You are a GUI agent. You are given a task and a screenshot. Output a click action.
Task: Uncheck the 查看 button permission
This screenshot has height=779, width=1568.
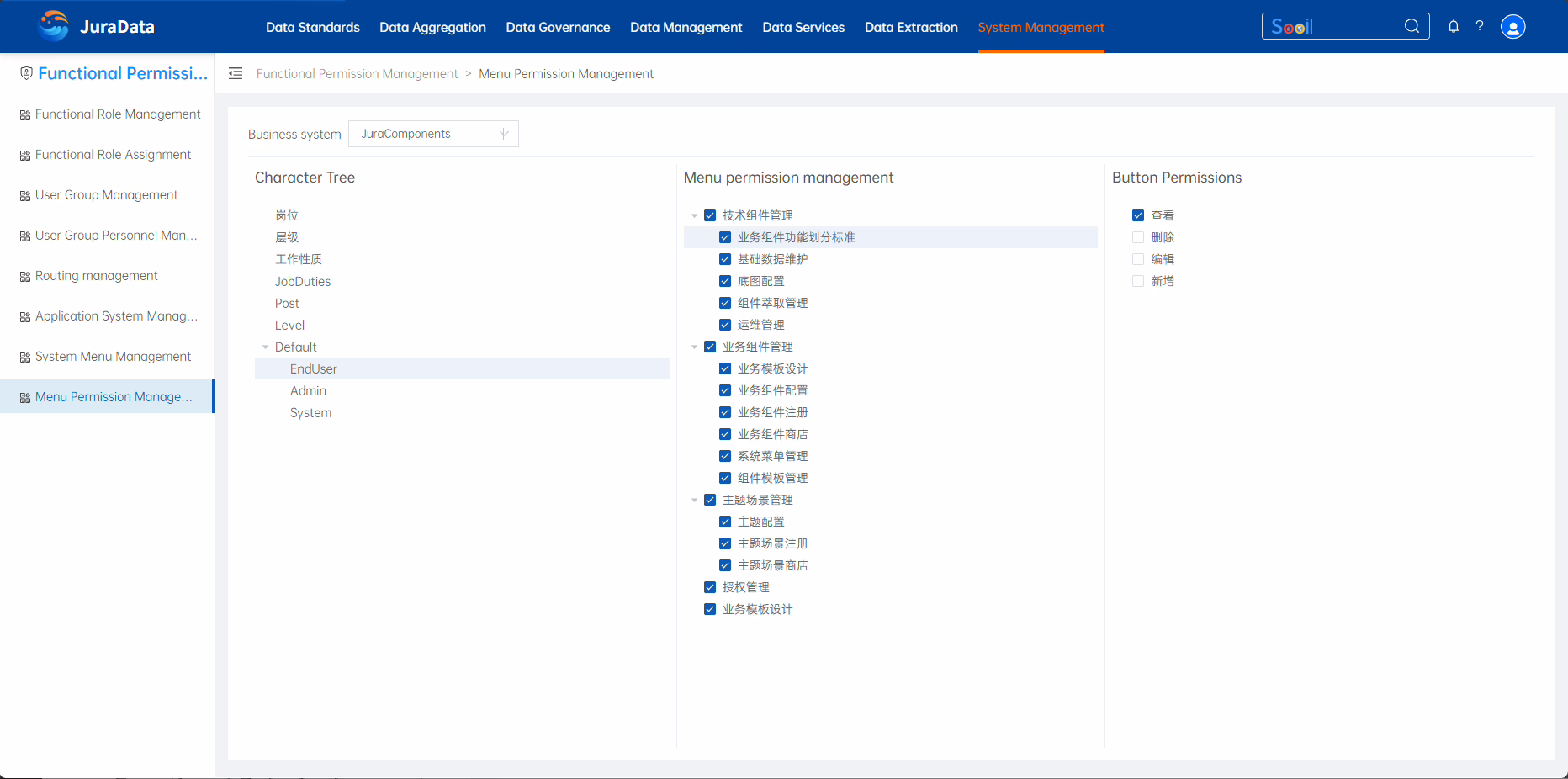(1138, 215)
